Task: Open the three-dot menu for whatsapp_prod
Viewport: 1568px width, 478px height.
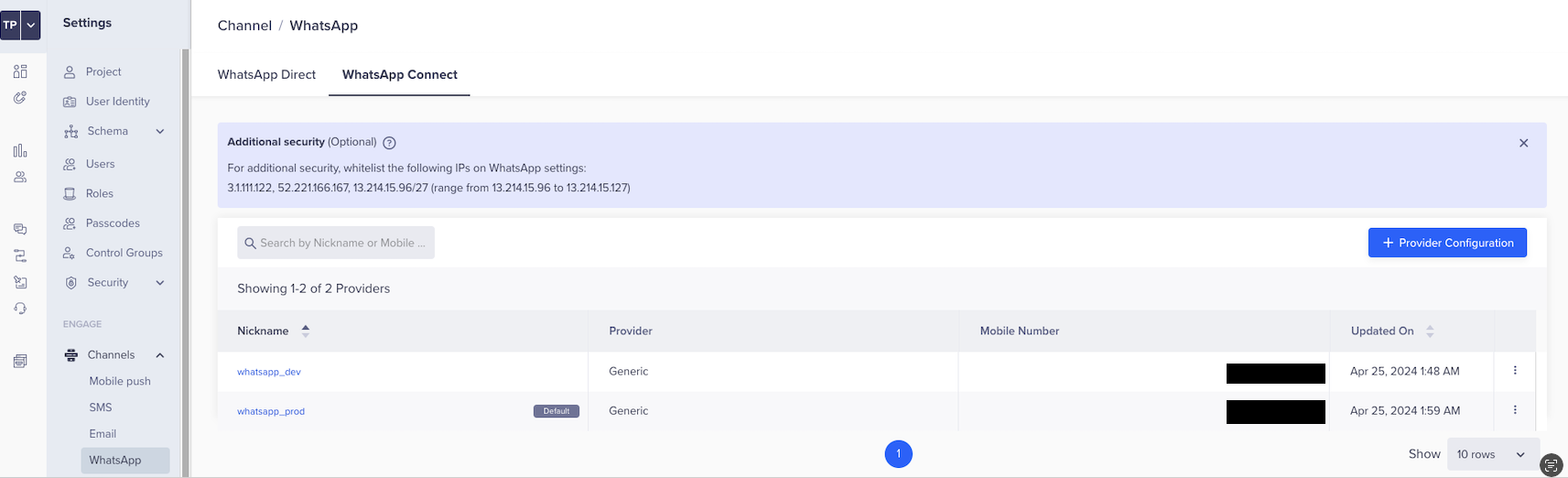Action: (x=1514, y=410)
